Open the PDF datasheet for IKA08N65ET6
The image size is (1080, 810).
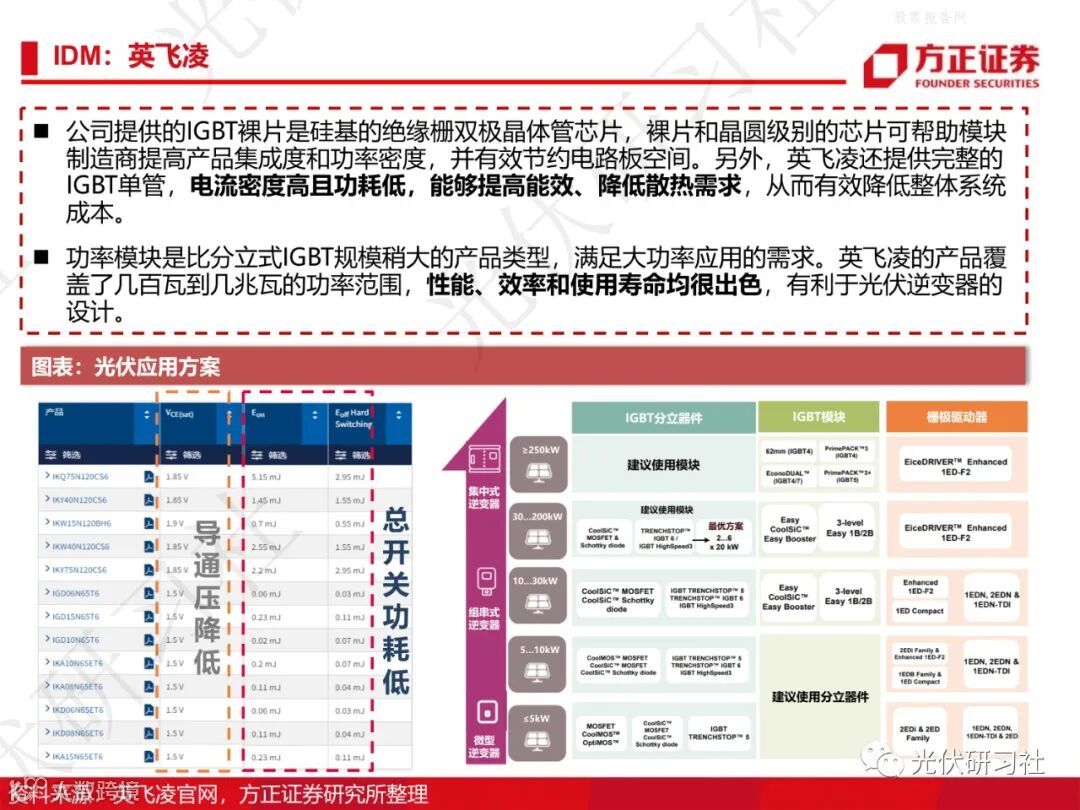pos(149,687)
